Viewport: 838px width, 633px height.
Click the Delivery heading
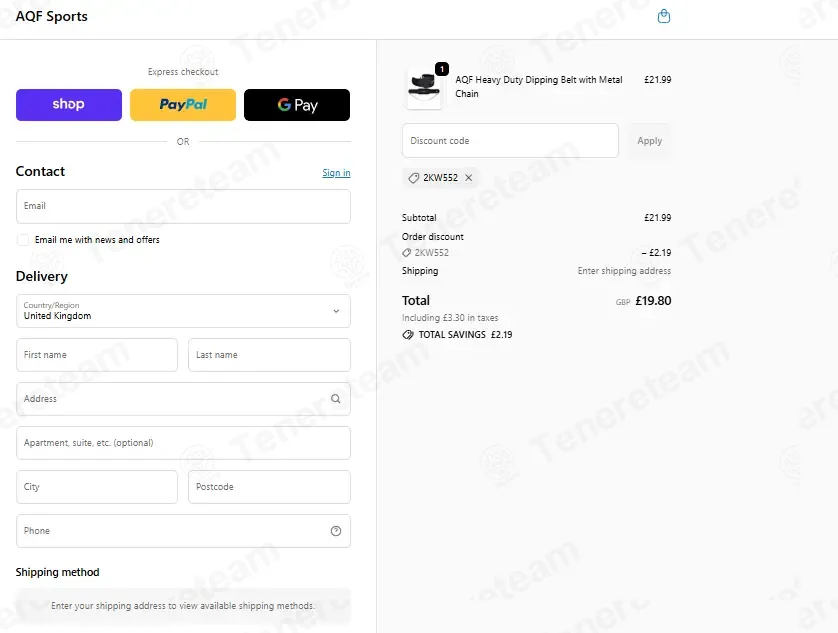pos(42,276)
